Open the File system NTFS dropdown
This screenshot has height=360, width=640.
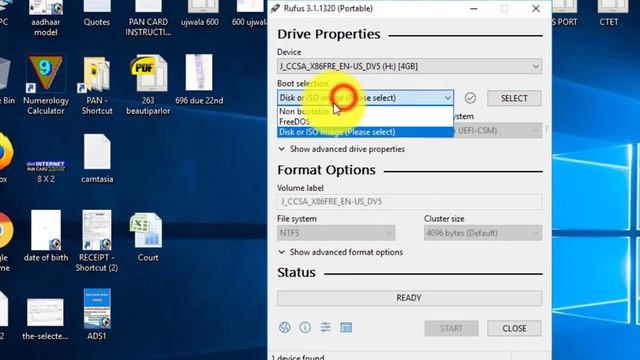[336, 233]
